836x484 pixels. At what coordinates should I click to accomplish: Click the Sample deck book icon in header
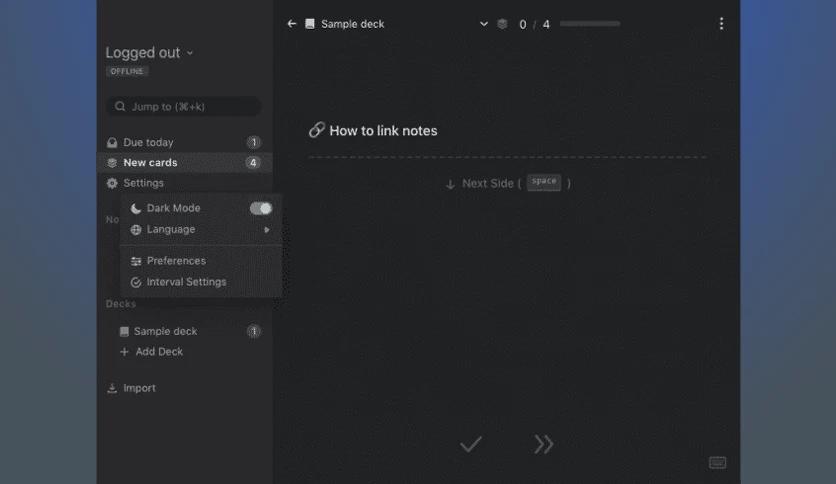[310, 23]
